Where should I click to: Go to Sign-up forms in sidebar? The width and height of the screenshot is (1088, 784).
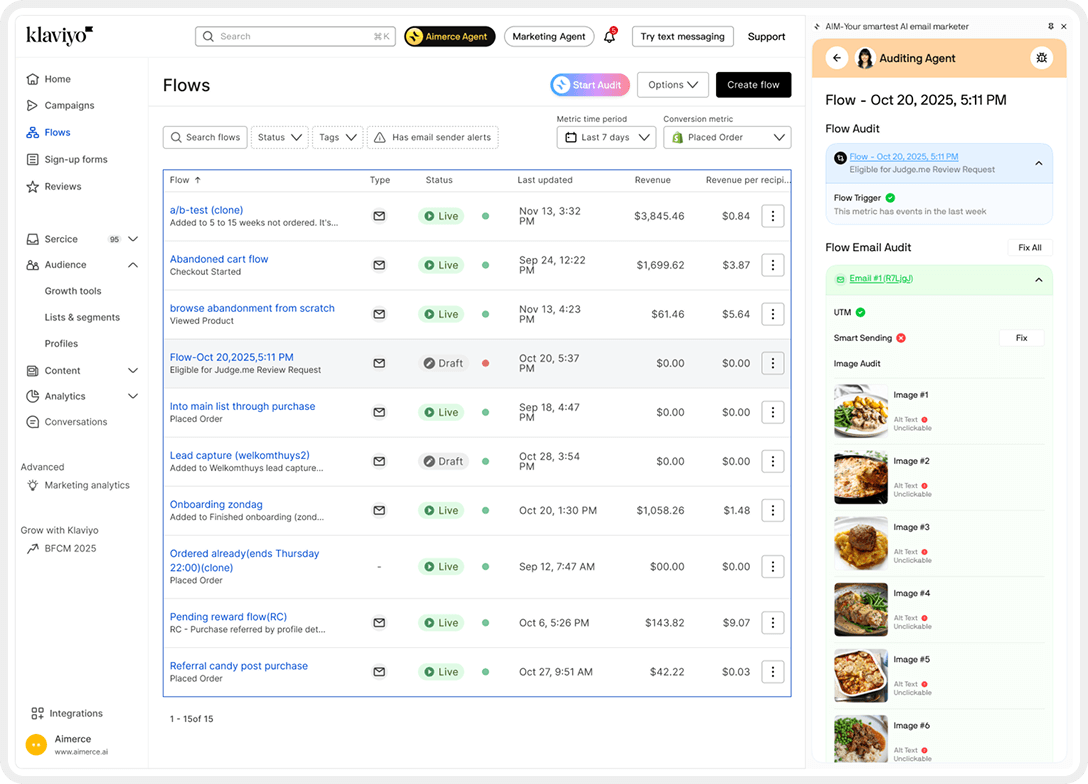[x=75, y=159]
